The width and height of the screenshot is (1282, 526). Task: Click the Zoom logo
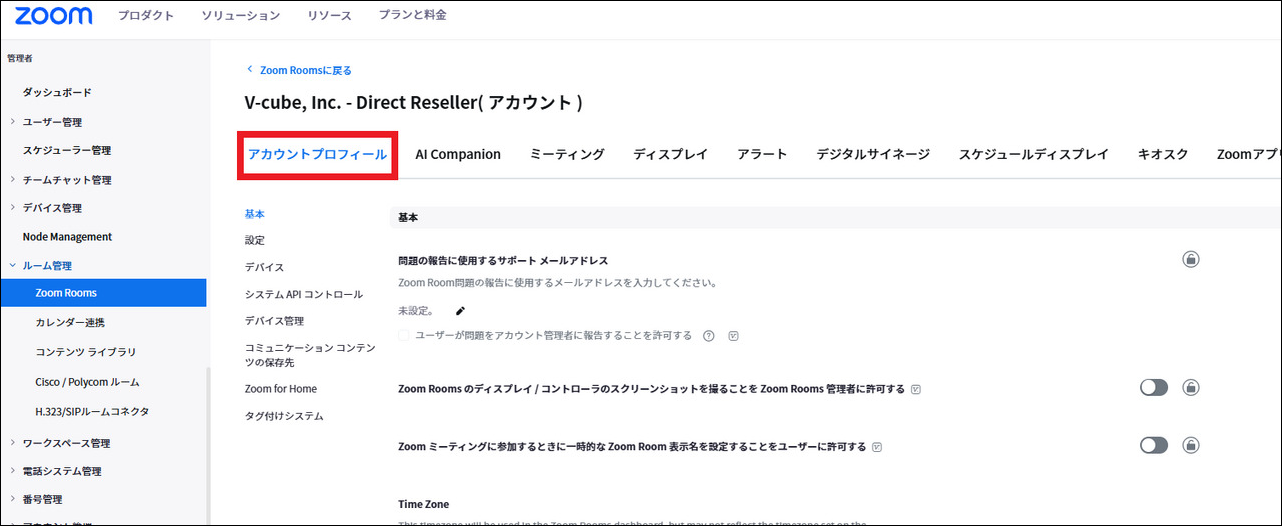point(54,15)
